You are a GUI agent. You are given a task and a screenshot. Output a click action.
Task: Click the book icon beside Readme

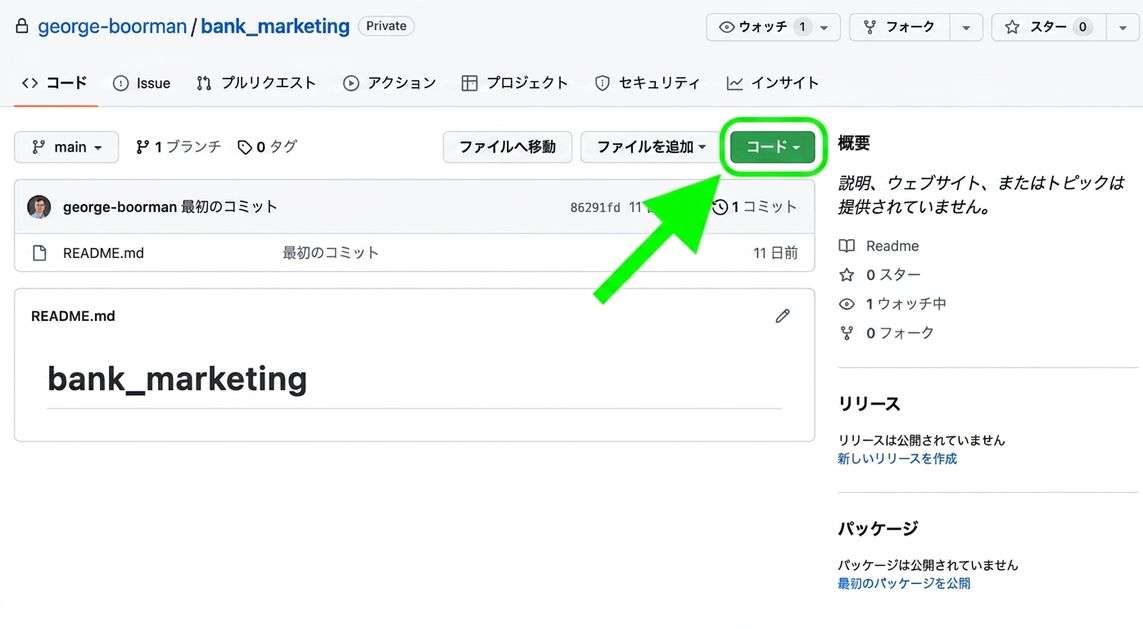(846, 246)
